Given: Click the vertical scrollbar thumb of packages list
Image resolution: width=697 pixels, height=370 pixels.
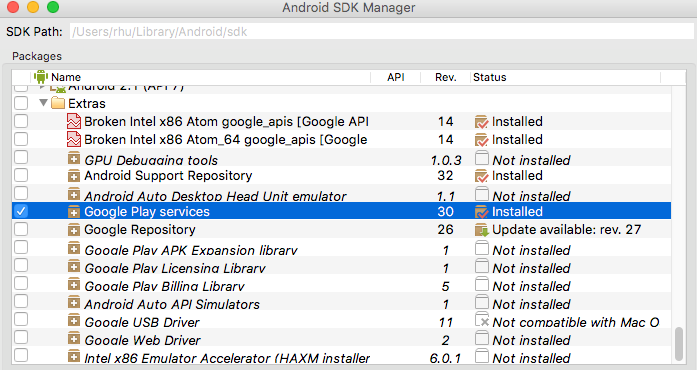Looking at the screenshot, I should 679,344.
